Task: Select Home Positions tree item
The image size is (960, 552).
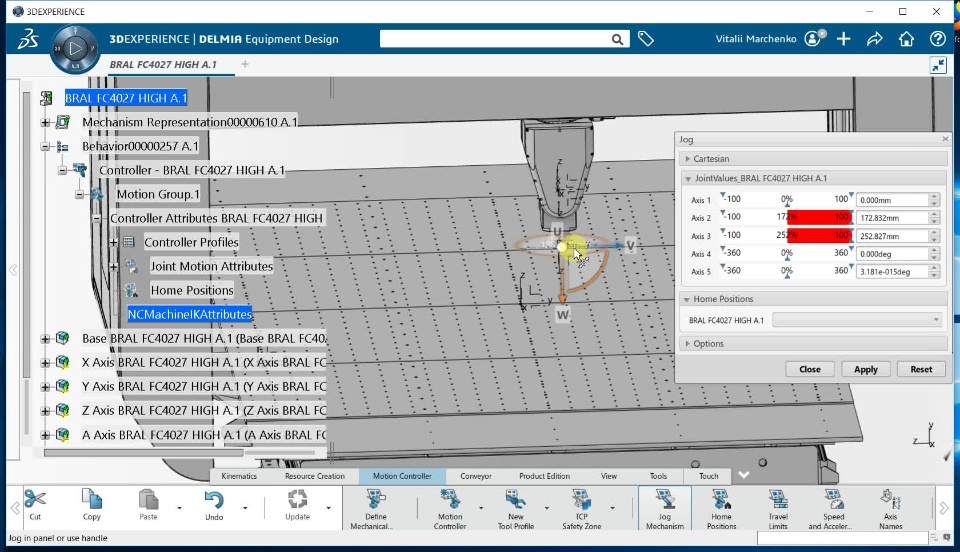Action: (x=192, y=290)
